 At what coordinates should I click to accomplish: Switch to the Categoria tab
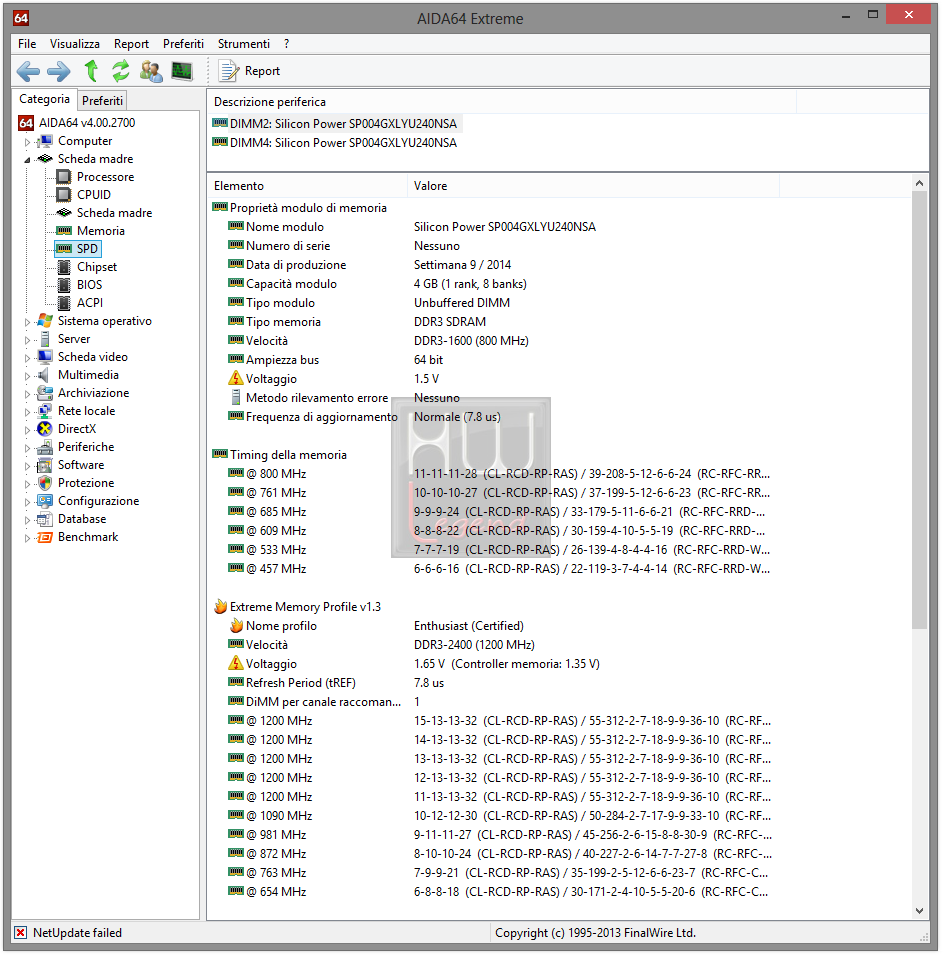coord(44,99)
